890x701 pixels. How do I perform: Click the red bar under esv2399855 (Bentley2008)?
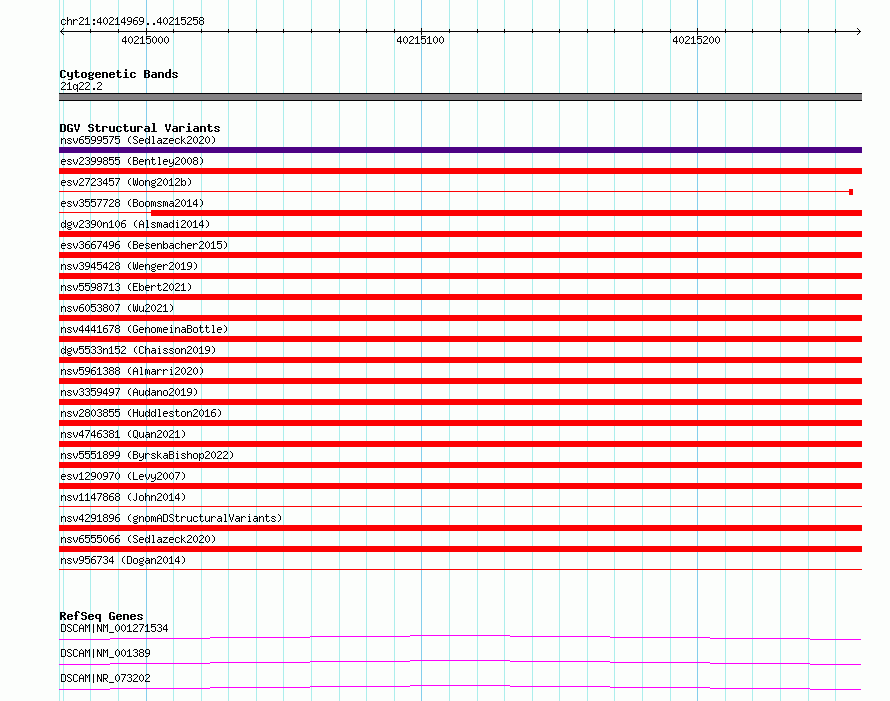[460, 171]
